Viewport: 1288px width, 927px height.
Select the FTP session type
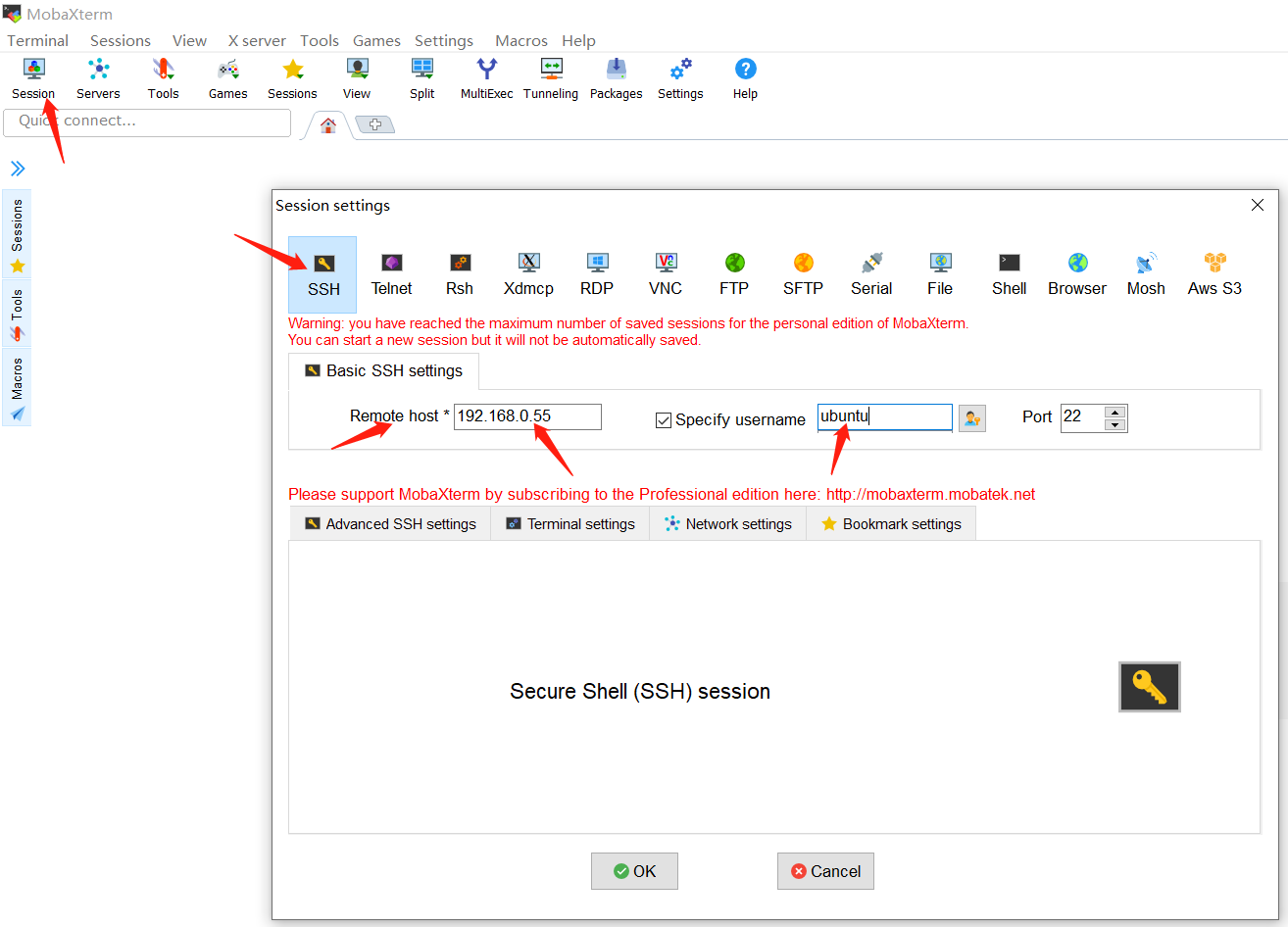[734, 274]
